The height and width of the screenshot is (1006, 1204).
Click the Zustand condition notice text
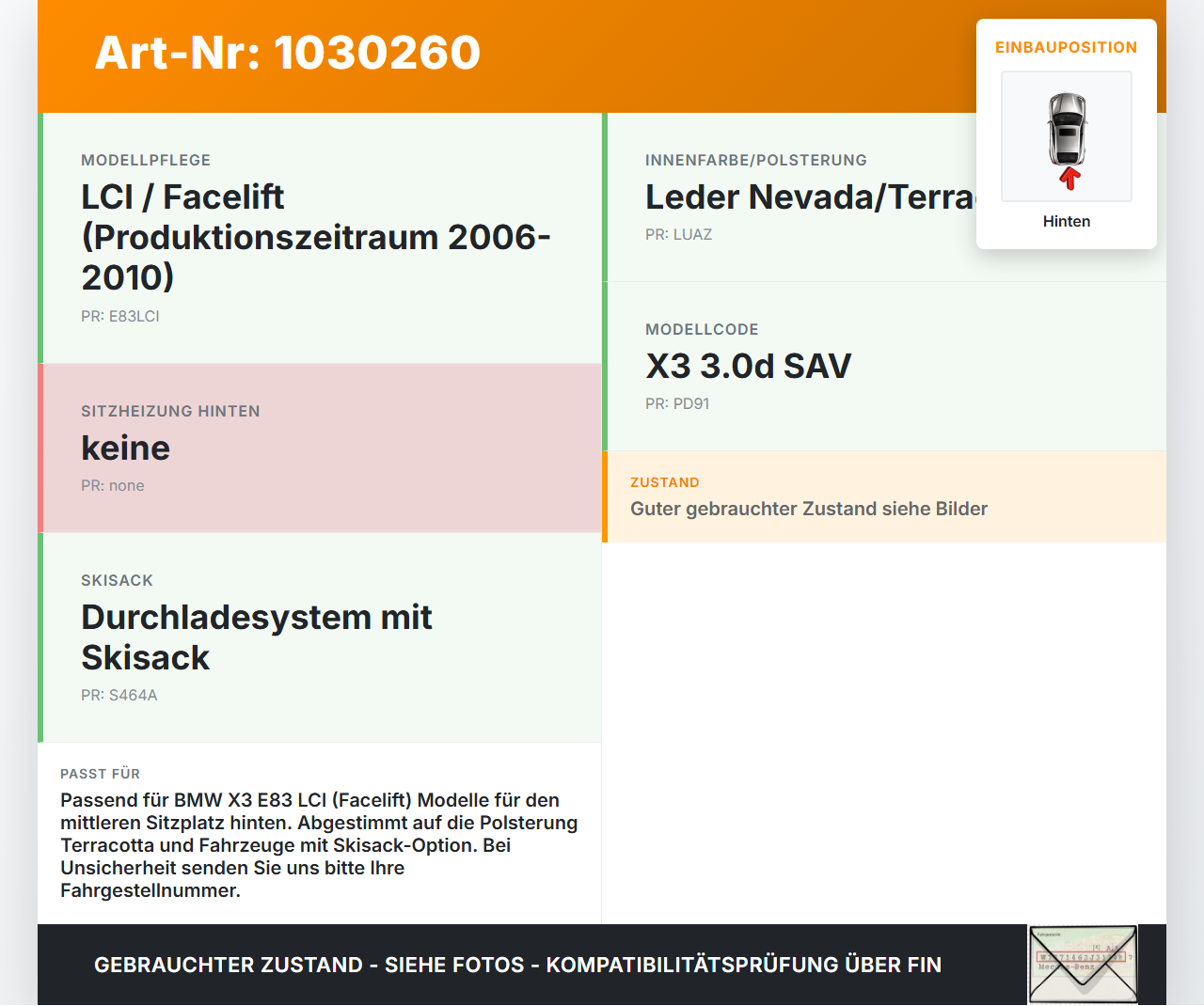(809, 509)
